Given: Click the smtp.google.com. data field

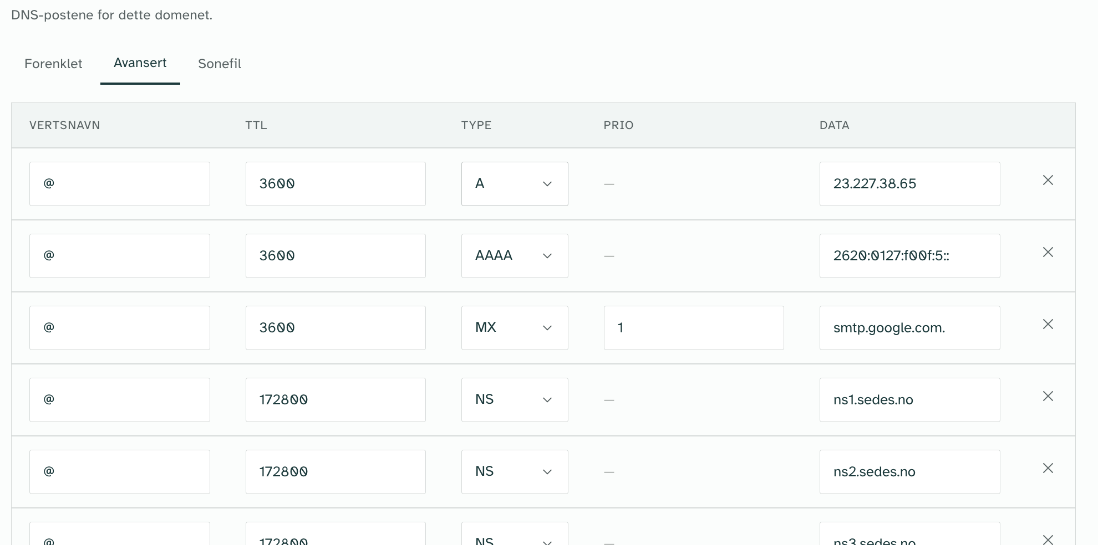Looking at the screenshot, I should (910, 328).
